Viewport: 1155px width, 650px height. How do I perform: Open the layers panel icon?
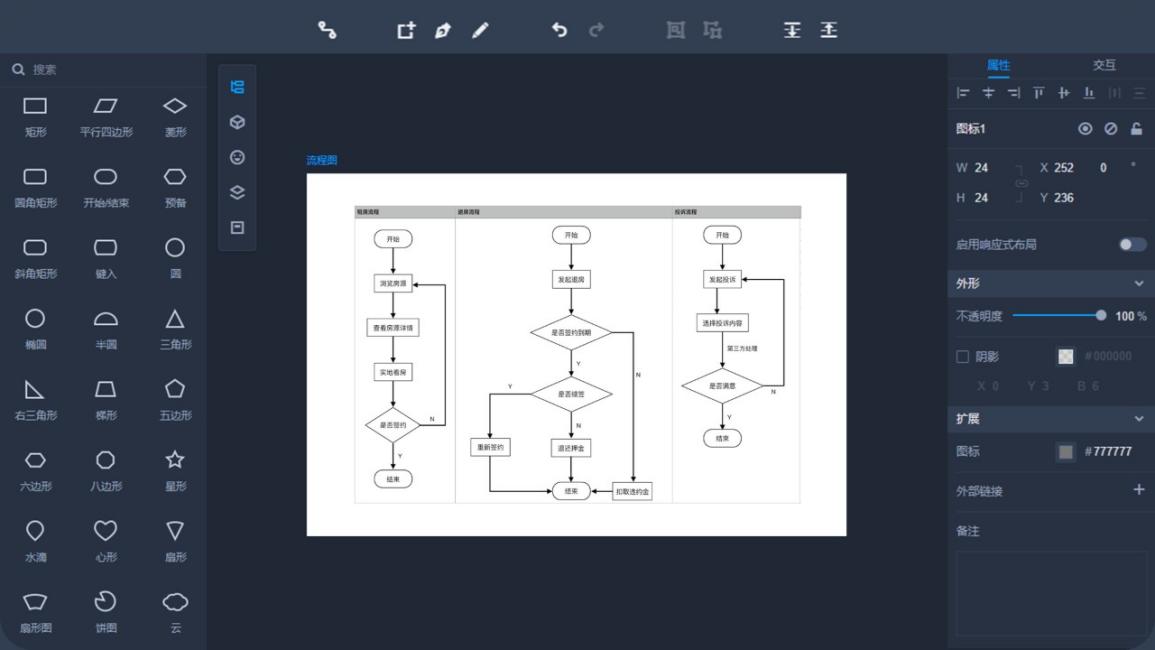coord(237,192)
